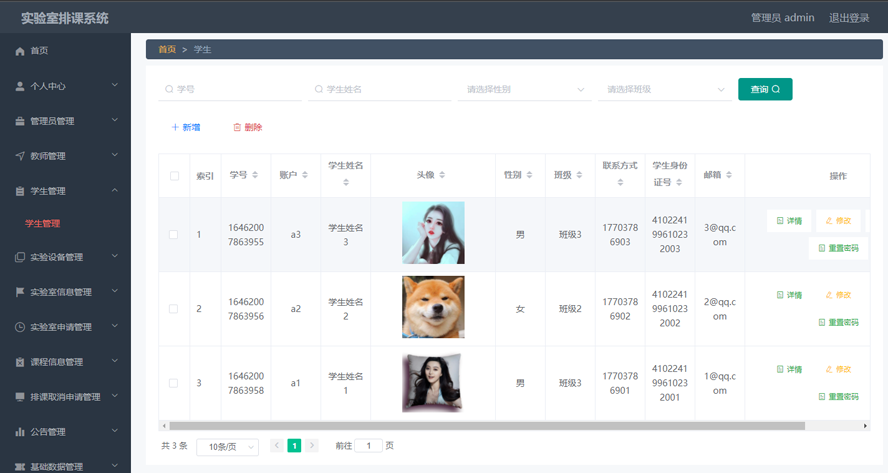
Task: Click the sort arrows on 学号 column
Action: coord(255,175)
